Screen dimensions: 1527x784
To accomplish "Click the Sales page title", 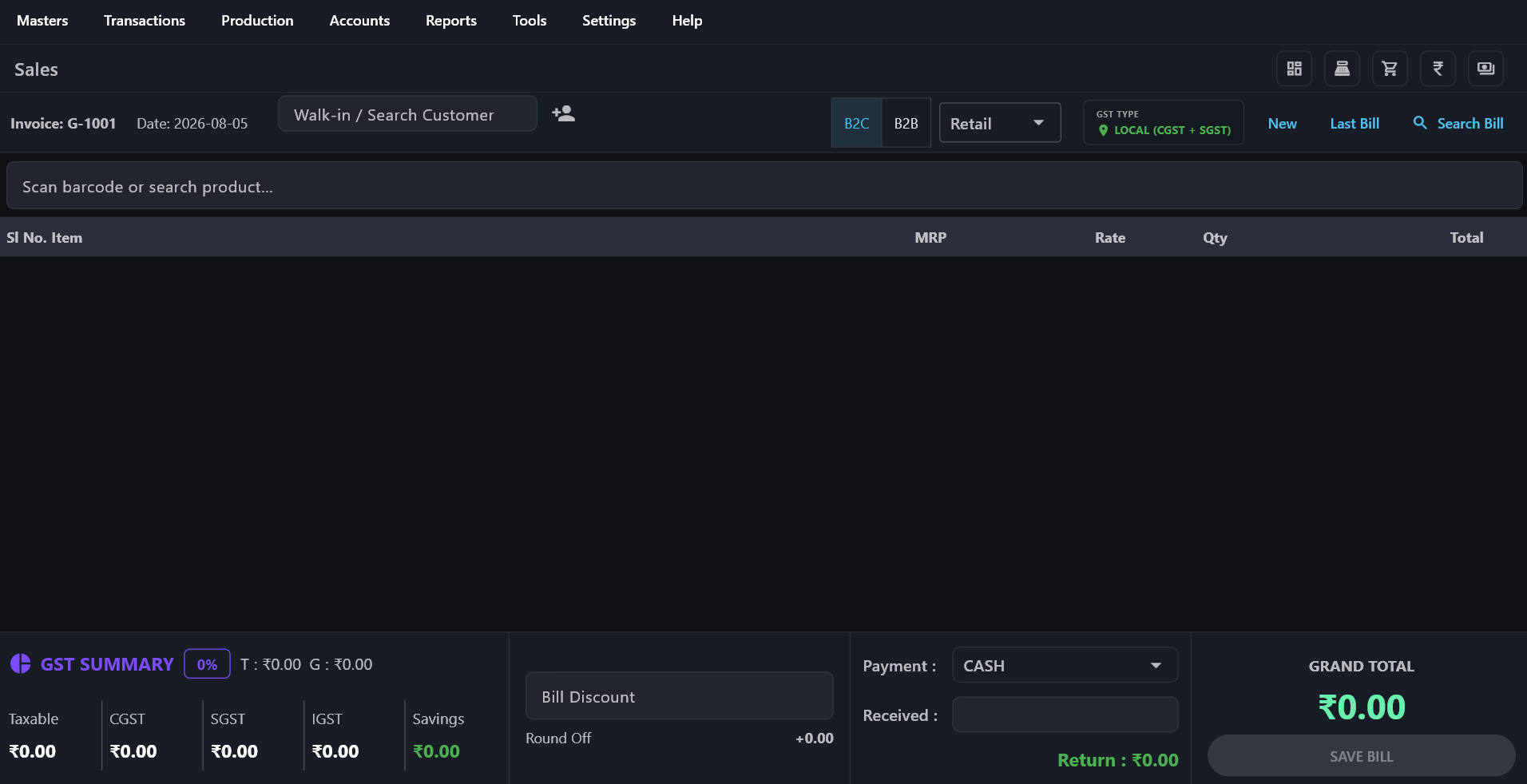I will click(x=36, y=69).
